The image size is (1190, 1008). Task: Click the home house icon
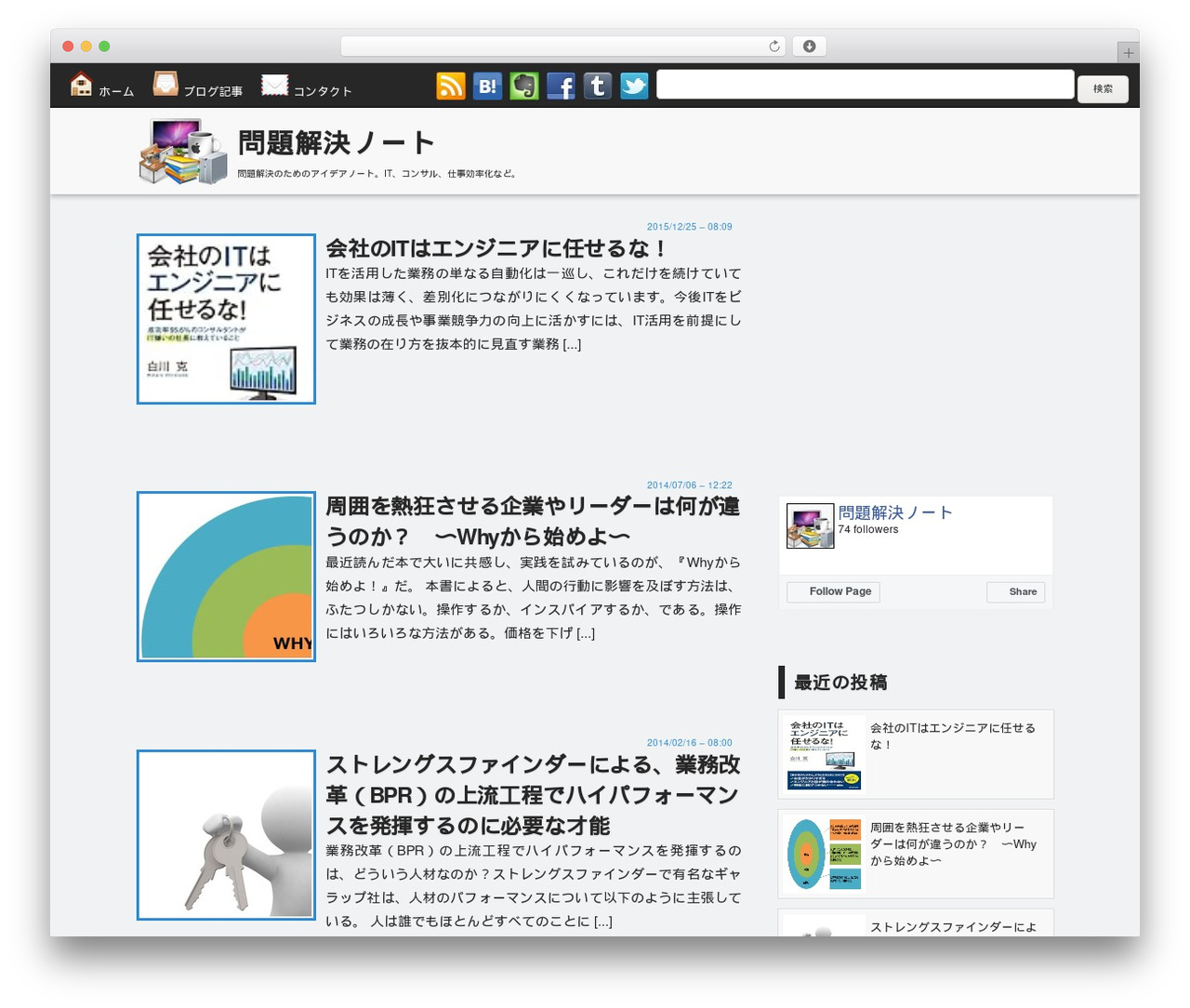point(81,85)
